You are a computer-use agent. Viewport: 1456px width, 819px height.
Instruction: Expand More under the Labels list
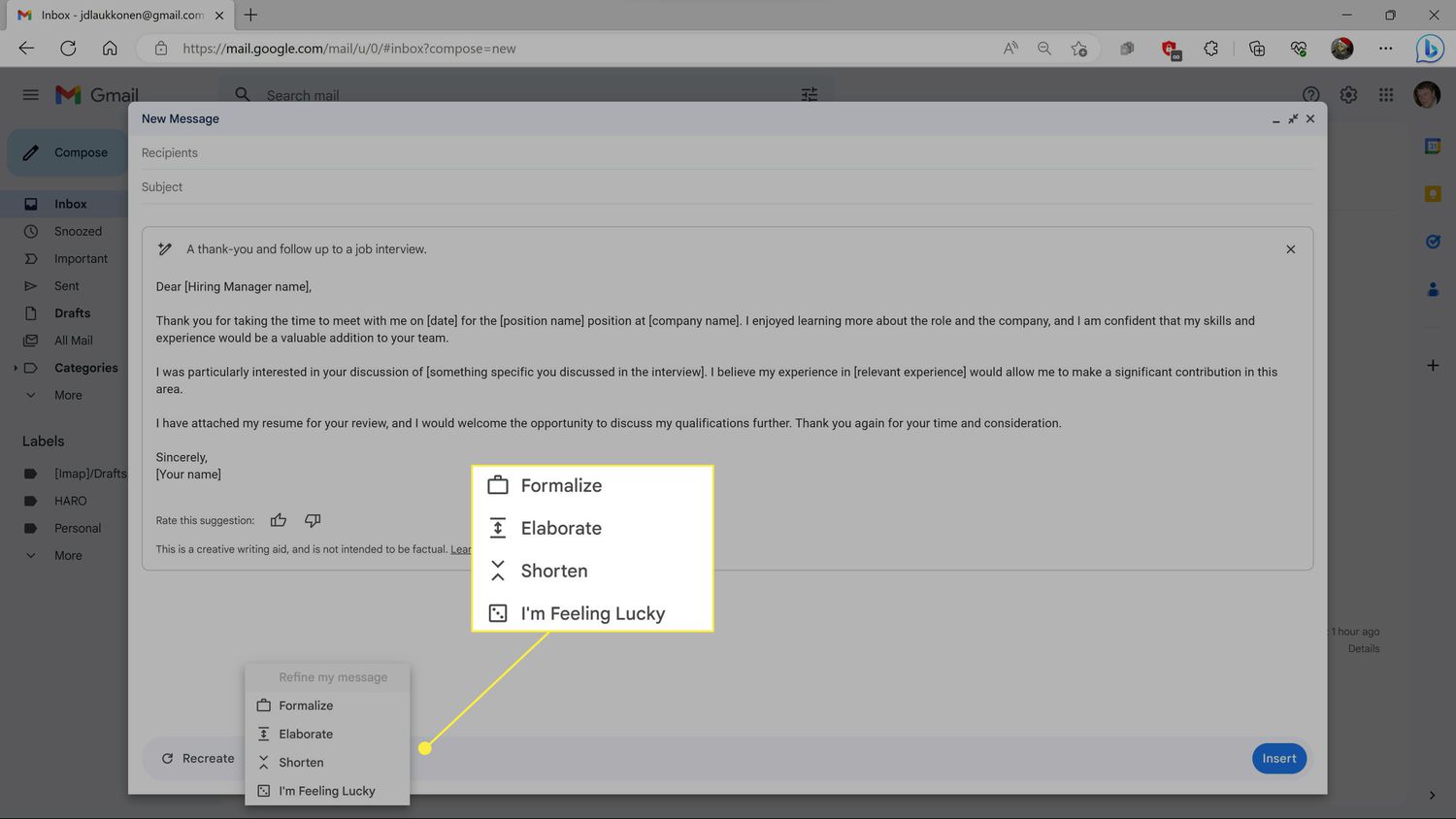(x=68, y=556)
